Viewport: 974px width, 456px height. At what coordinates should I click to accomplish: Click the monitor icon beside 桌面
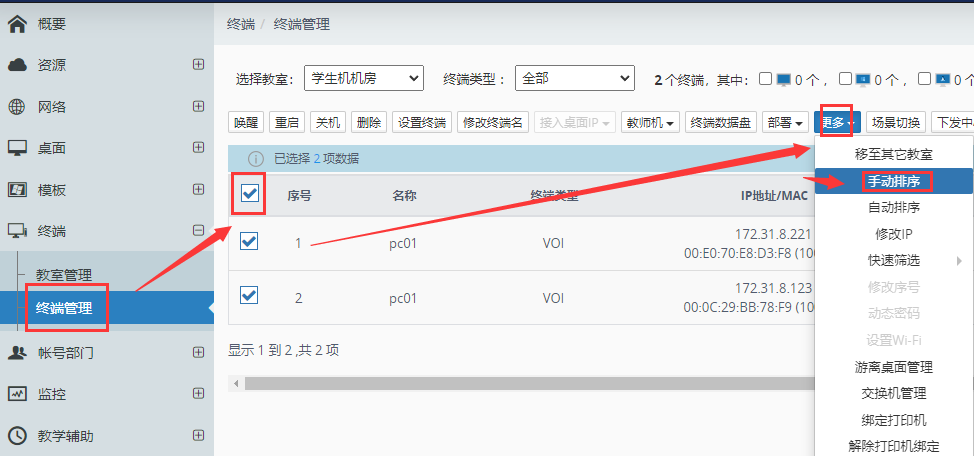(17, 148)
